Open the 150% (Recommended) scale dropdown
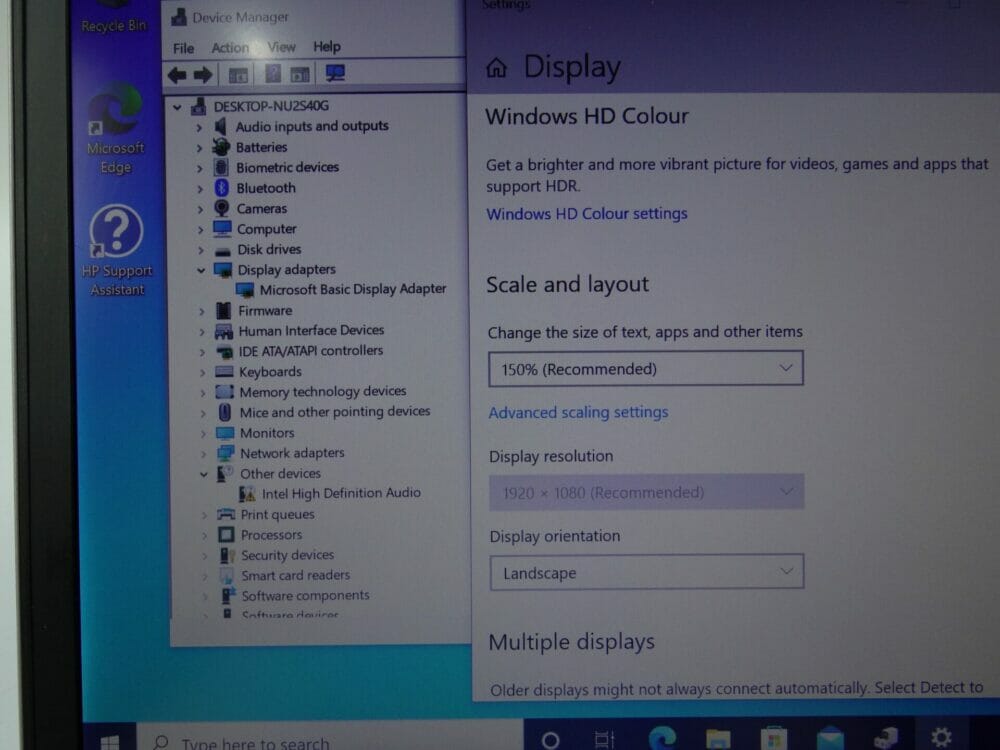Image resolution: width=1000 pixels, height=750 pixels. coord(645,369)
